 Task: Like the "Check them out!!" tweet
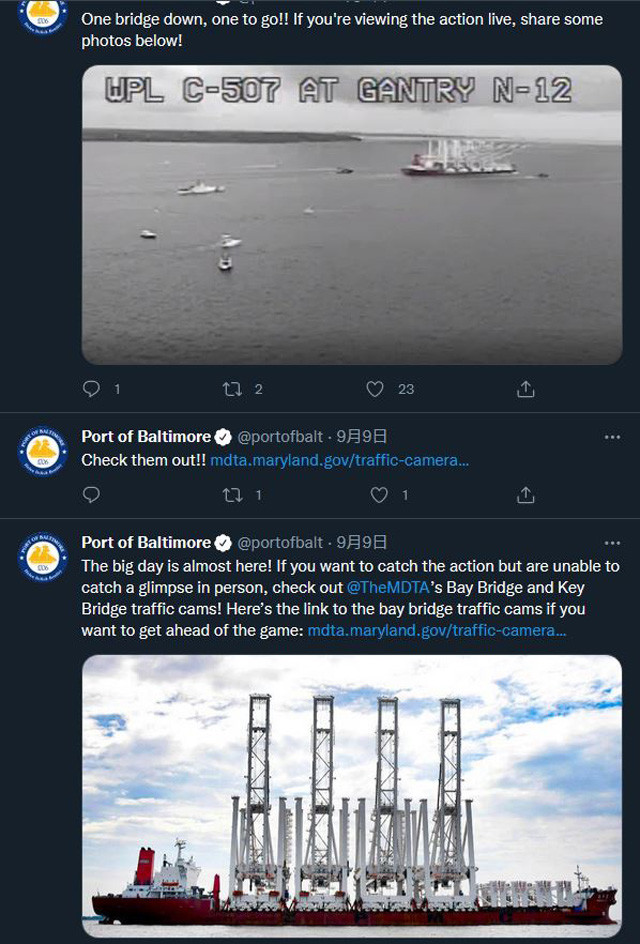(x=379, y=495)
